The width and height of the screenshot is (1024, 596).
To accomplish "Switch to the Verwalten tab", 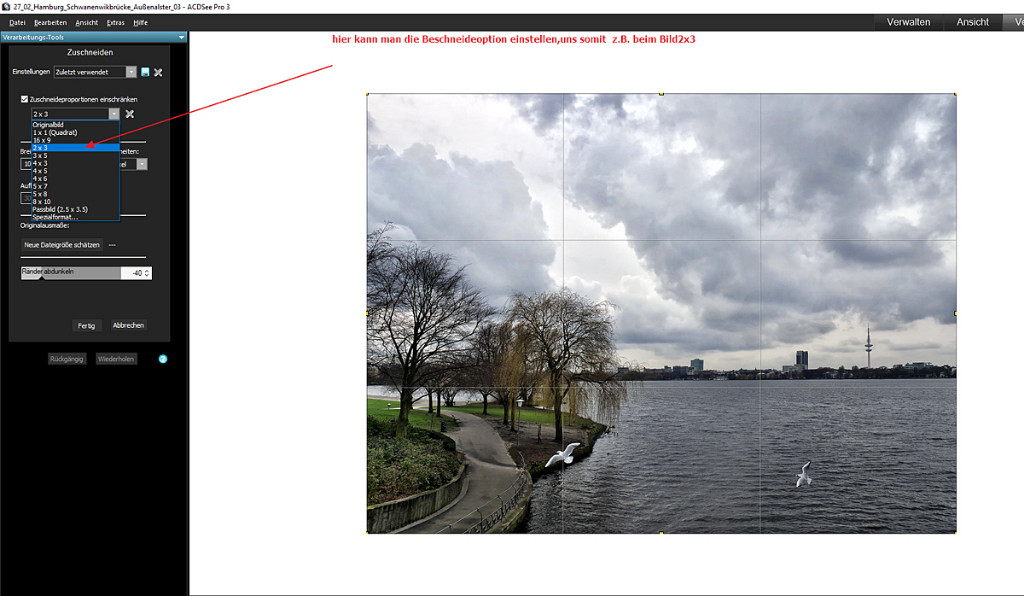I will [x=908, y=22].
